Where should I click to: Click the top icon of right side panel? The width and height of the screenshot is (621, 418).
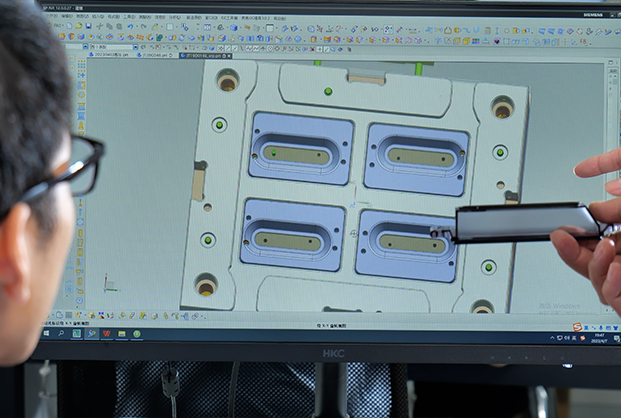pos(610,62)
